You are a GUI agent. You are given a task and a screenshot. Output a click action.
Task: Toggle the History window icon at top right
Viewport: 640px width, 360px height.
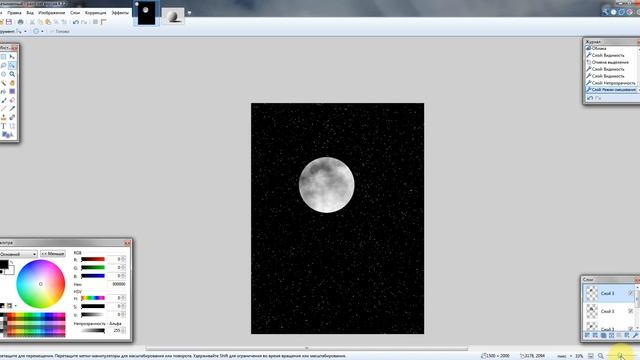613,12
